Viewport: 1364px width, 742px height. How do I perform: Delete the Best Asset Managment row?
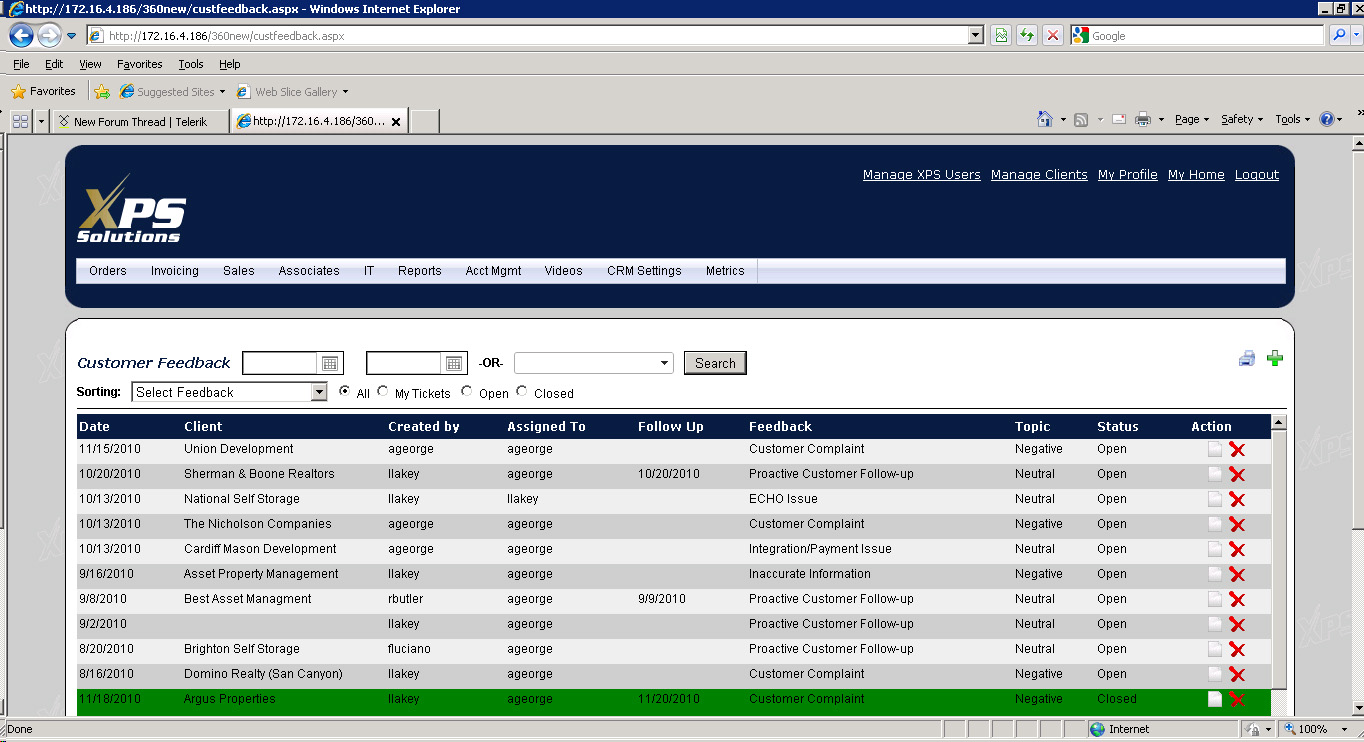tap(1237, 600)
